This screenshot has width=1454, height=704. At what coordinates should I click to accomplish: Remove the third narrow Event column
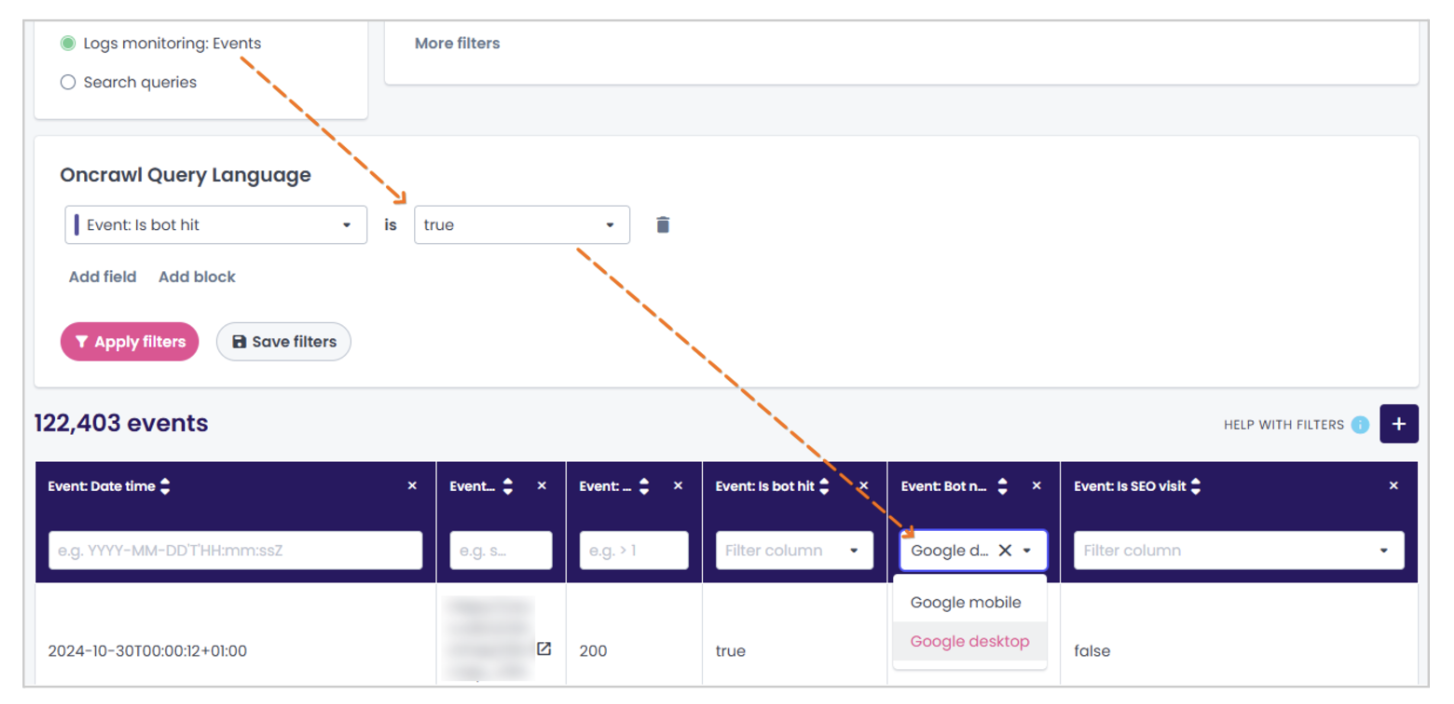tap(678, 486)
